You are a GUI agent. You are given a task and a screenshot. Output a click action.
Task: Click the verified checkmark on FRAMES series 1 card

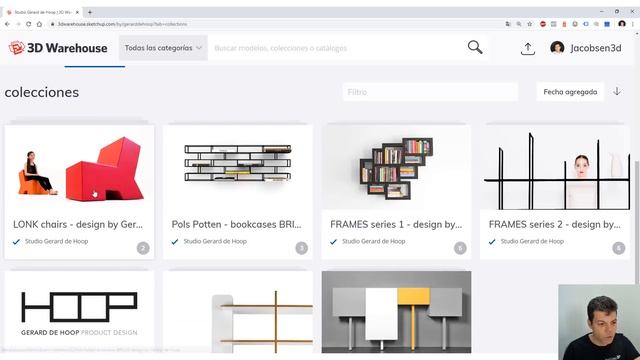pyautogui.click(x=333, y=242)
